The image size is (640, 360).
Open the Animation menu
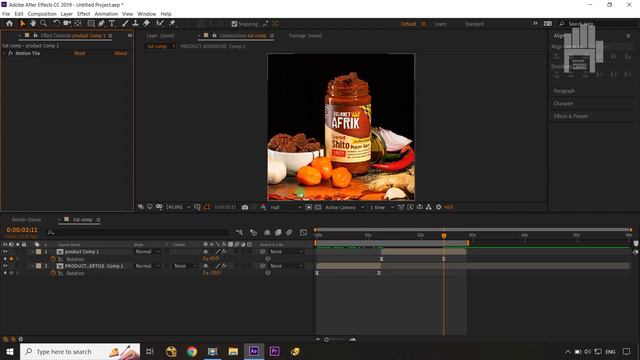pyautogui.click(x=106, y=14)
